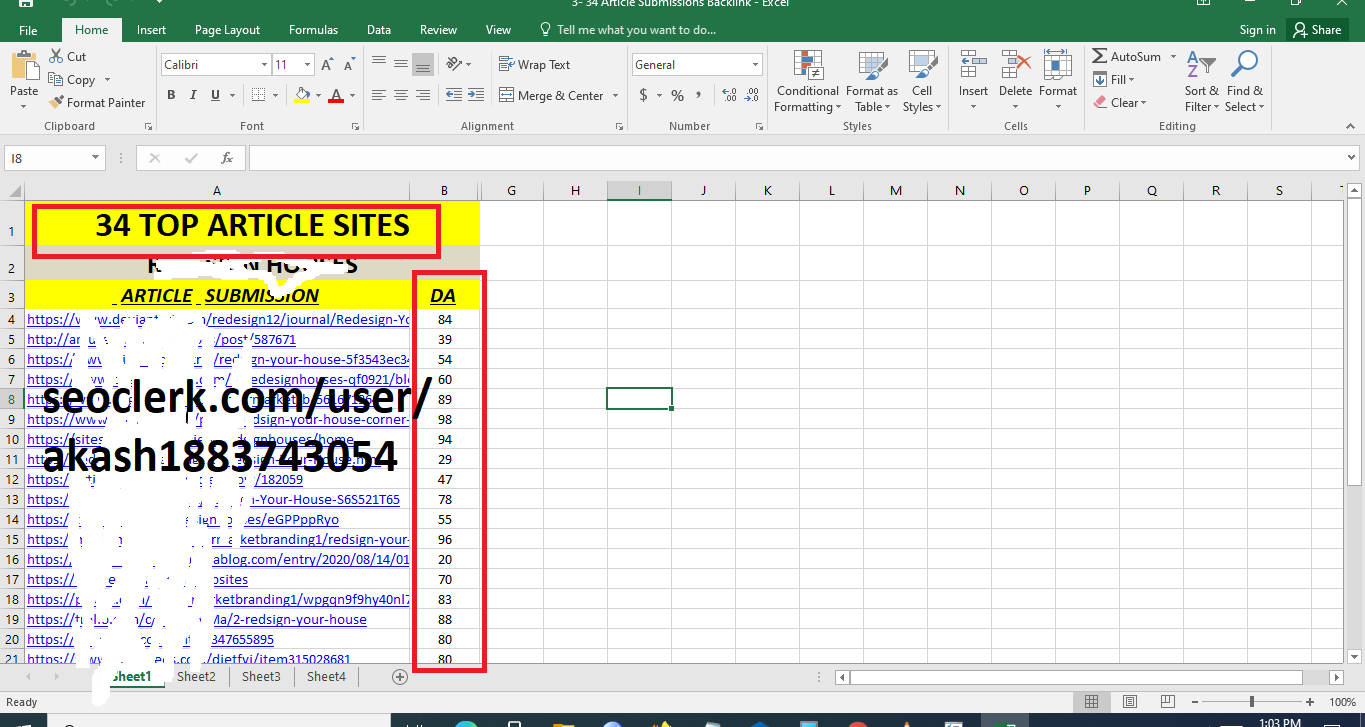Click the Delete cells icon

click(x=1015, y=66)
